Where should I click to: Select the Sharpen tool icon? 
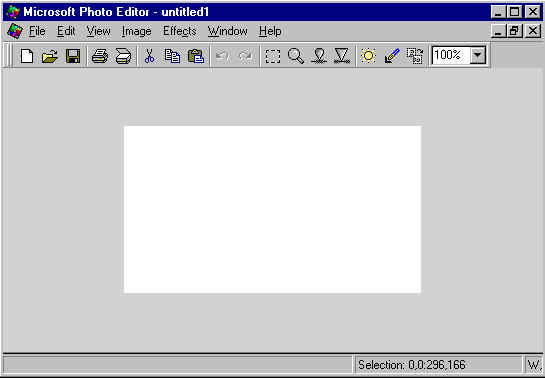point(342,56)
